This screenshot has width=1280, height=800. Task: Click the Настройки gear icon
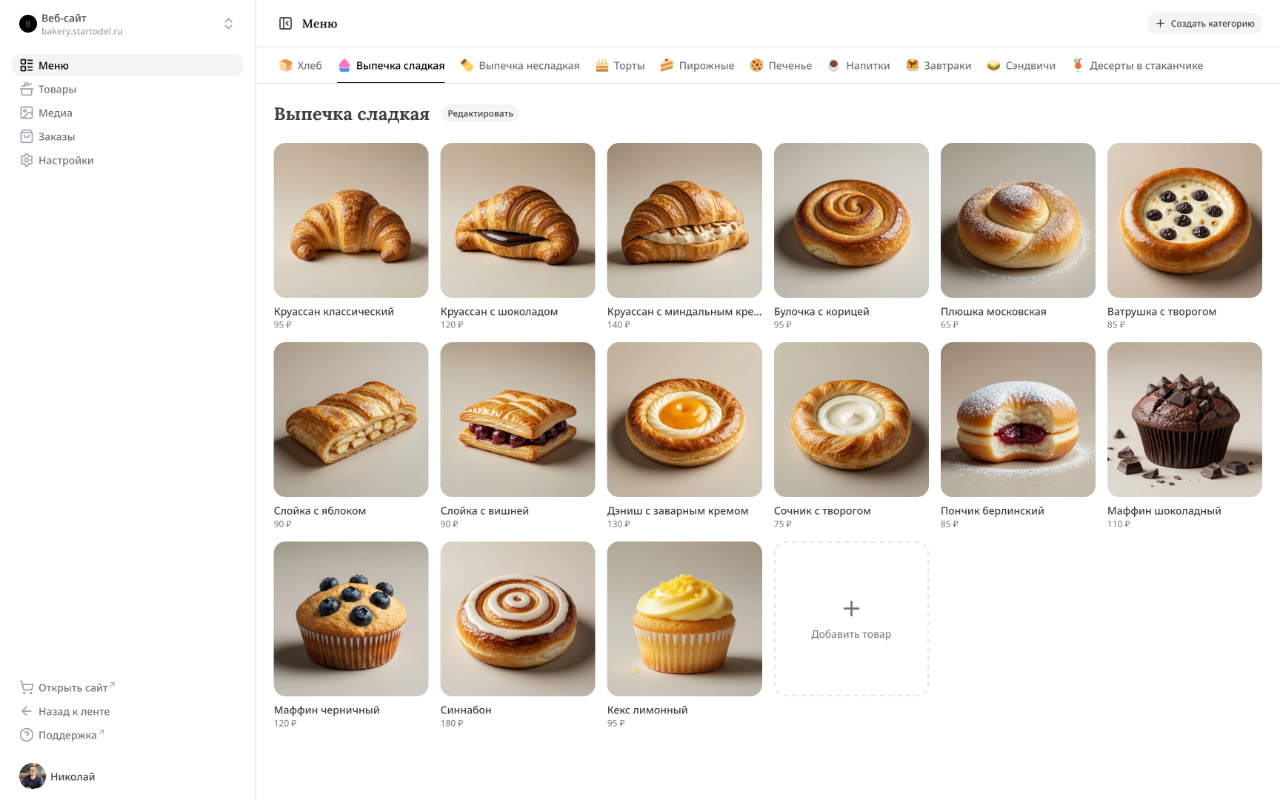(x=27, y=160)
